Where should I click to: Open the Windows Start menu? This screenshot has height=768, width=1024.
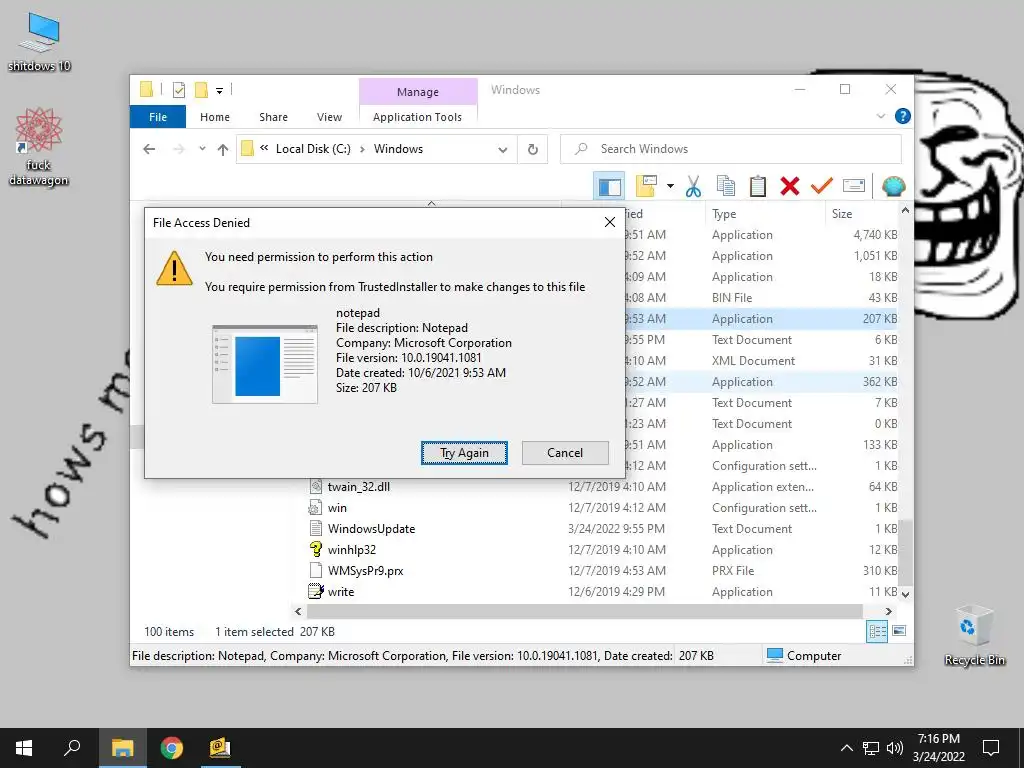[x=24, y=748]
